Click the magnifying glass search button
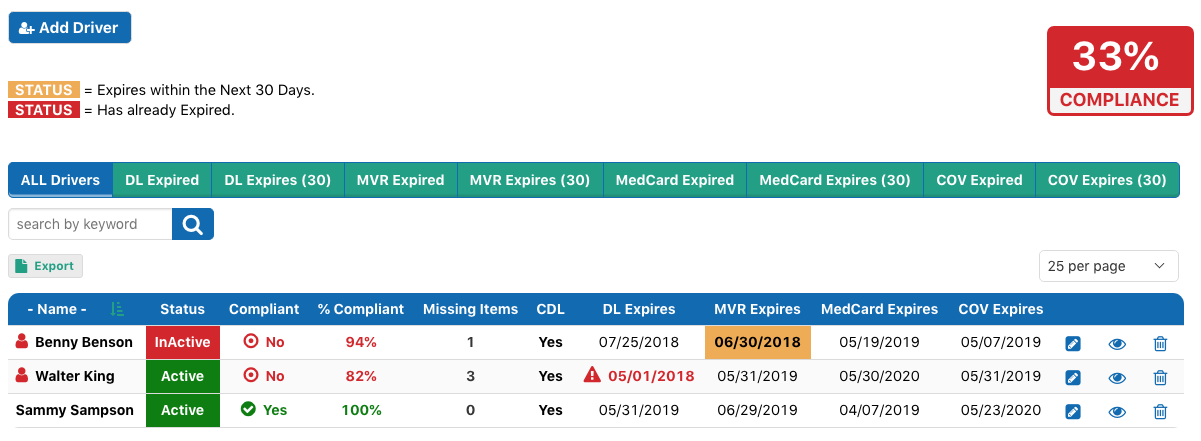This screenshot has height=441, width=1201. point(193,224)
